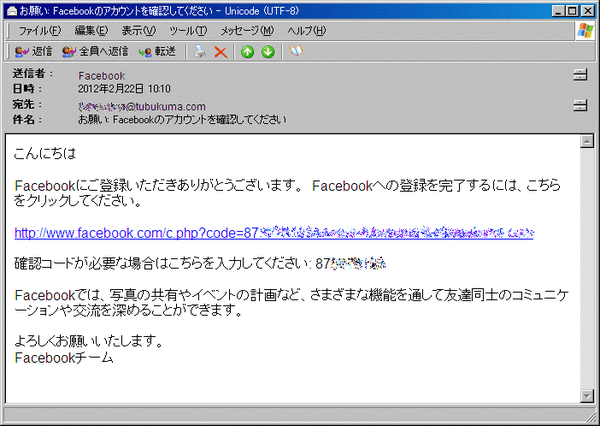Click the mail icon in title bar

[x=12, y=11]
